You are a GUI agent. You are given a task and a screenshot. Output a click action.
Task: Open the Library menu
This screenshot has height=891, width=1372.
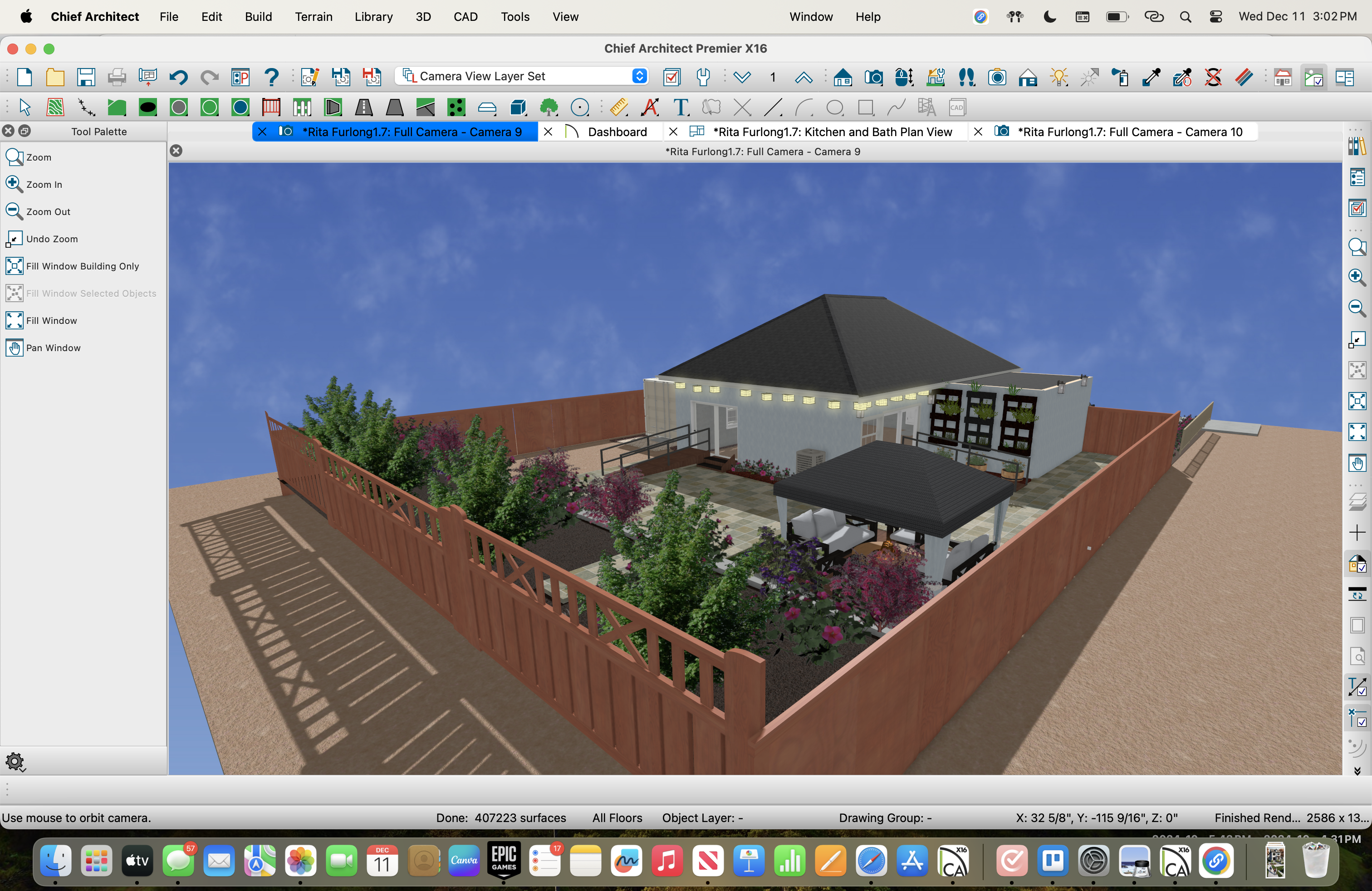coord(373,17)
